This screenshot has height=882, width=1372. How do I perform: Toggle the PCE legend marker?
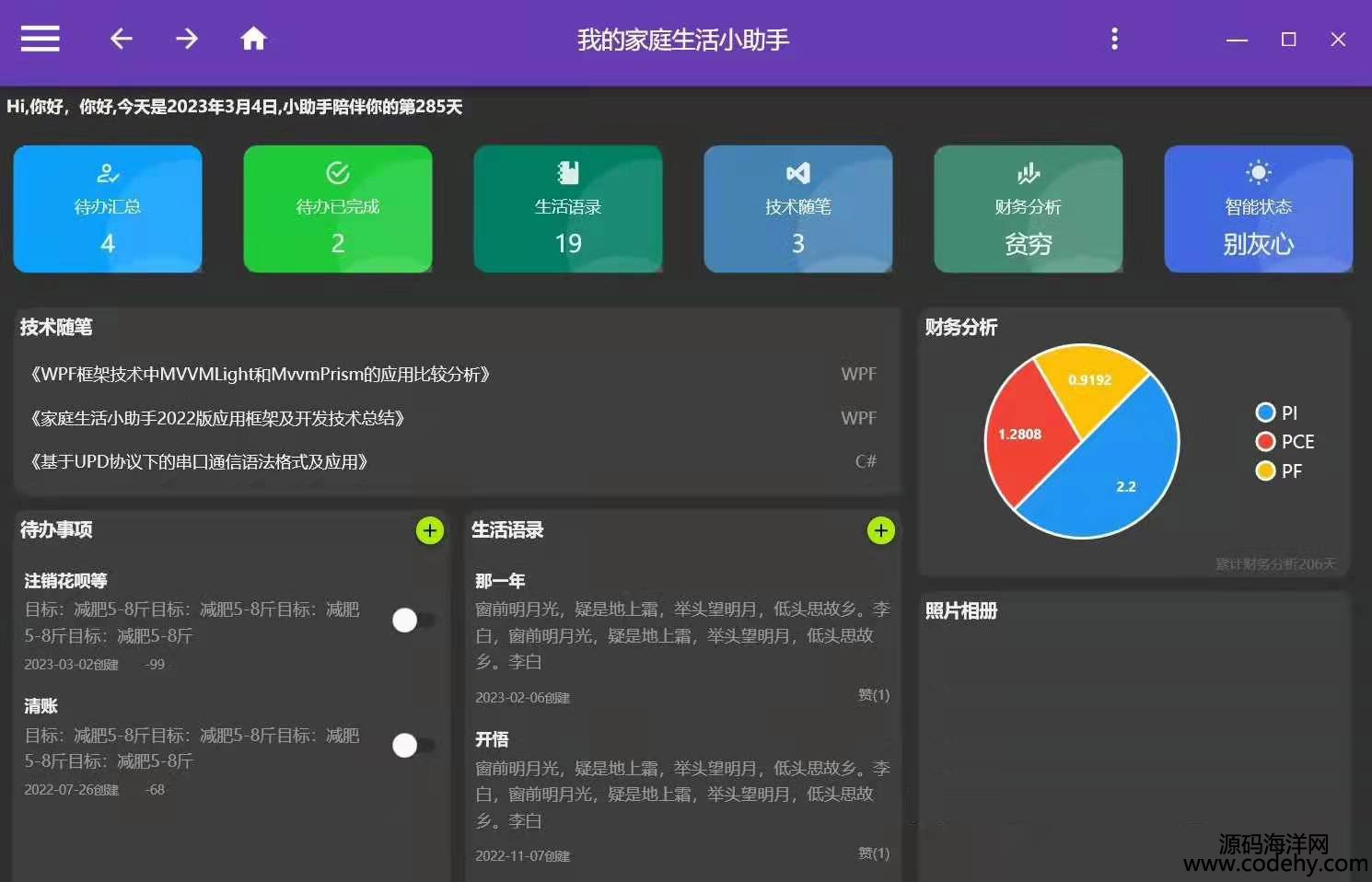[1265, 442]
